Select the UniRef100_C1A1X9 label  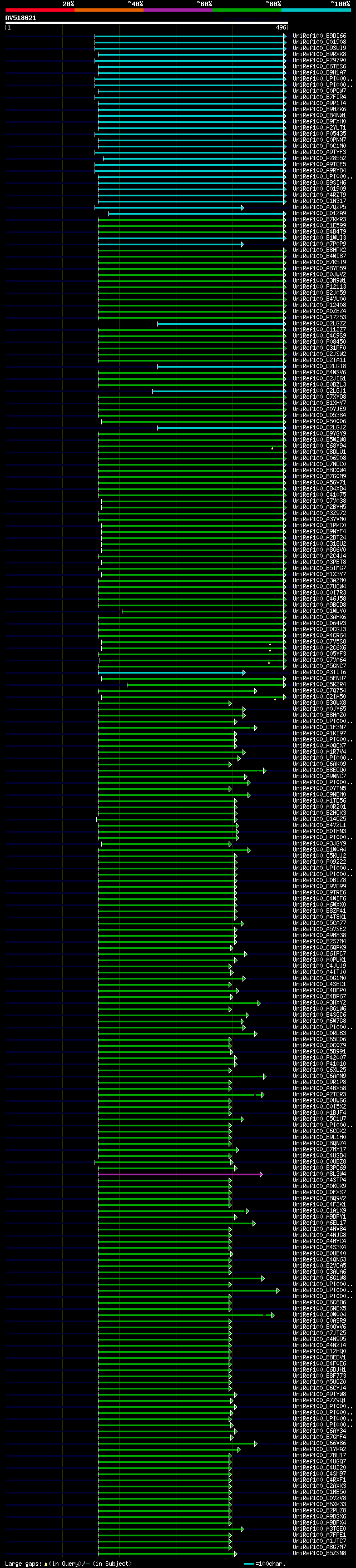[319, 1211]
